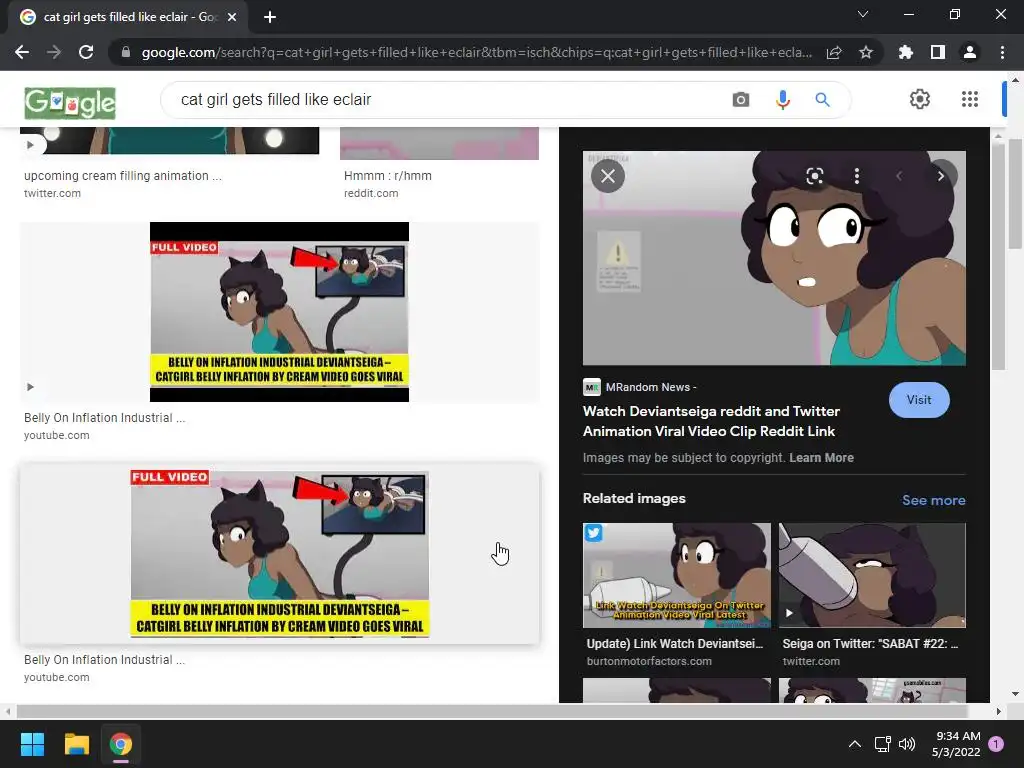Expand the tab search chevron
The height and width of the screenshot is (768, 1024).
click(863, 14)
